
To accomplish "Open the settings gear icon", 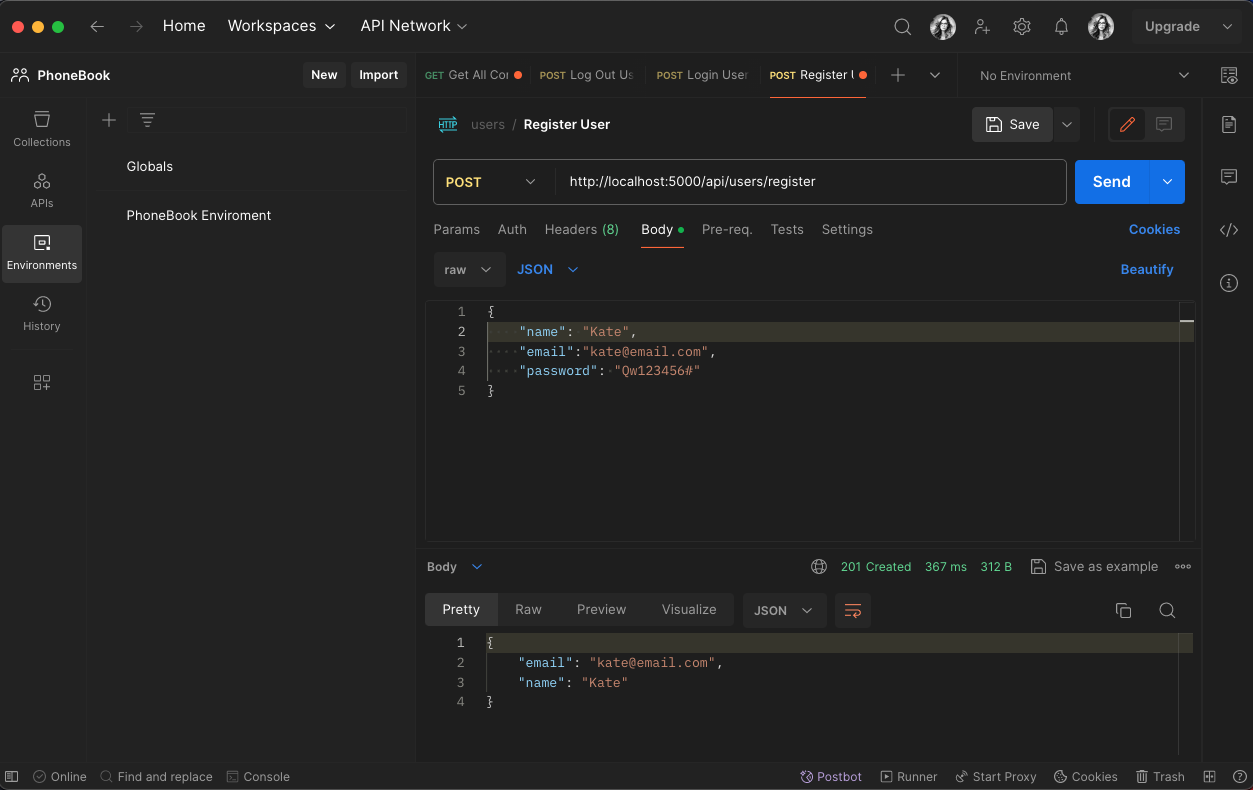I will [x=1022, y=27].
